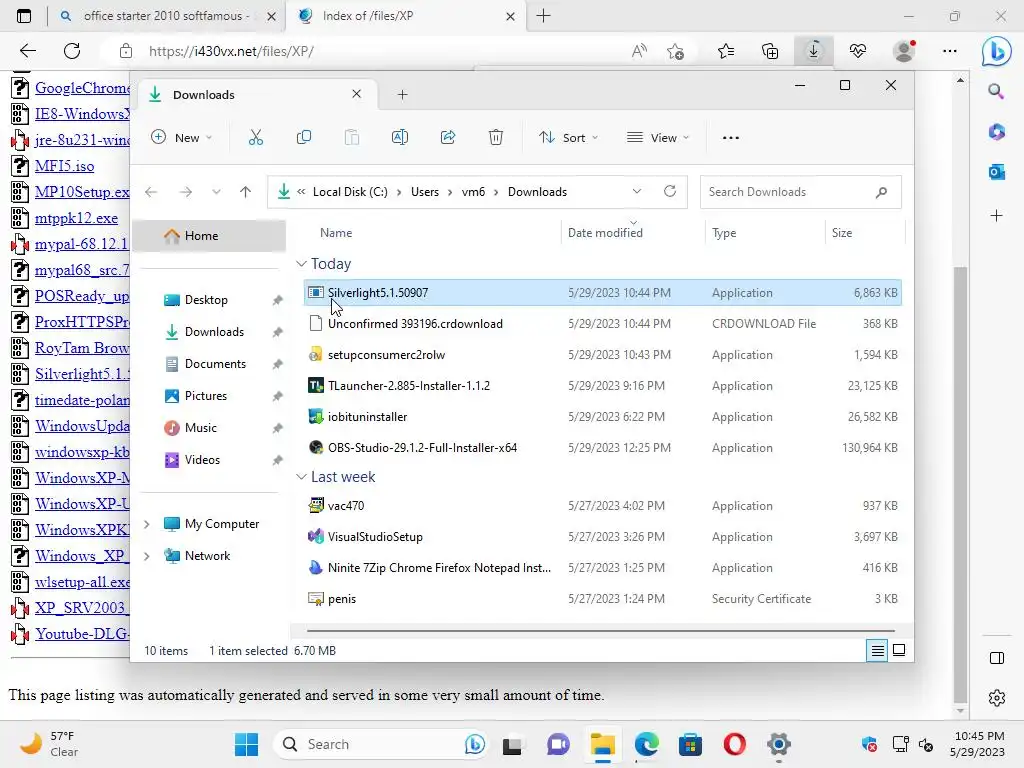Switch to large thumbnails view icon in status bar
This screenshot has height=768, width=1024.
899,650
